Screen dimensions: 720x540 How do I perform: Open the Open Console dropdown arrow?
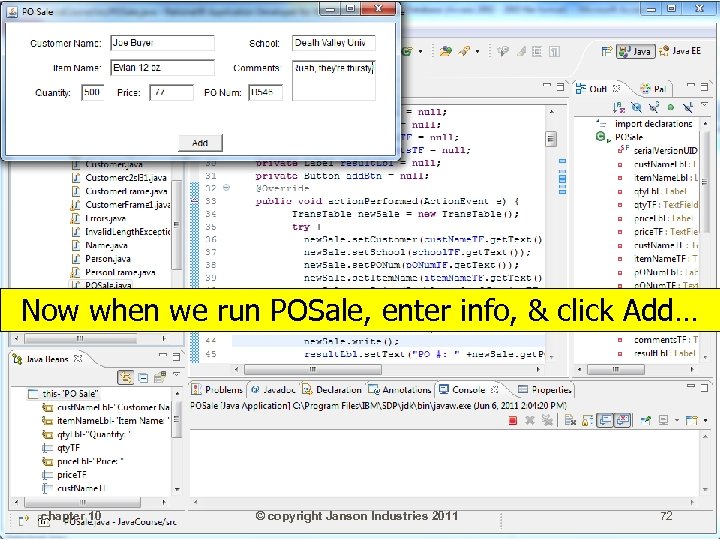tap(706, 420)
